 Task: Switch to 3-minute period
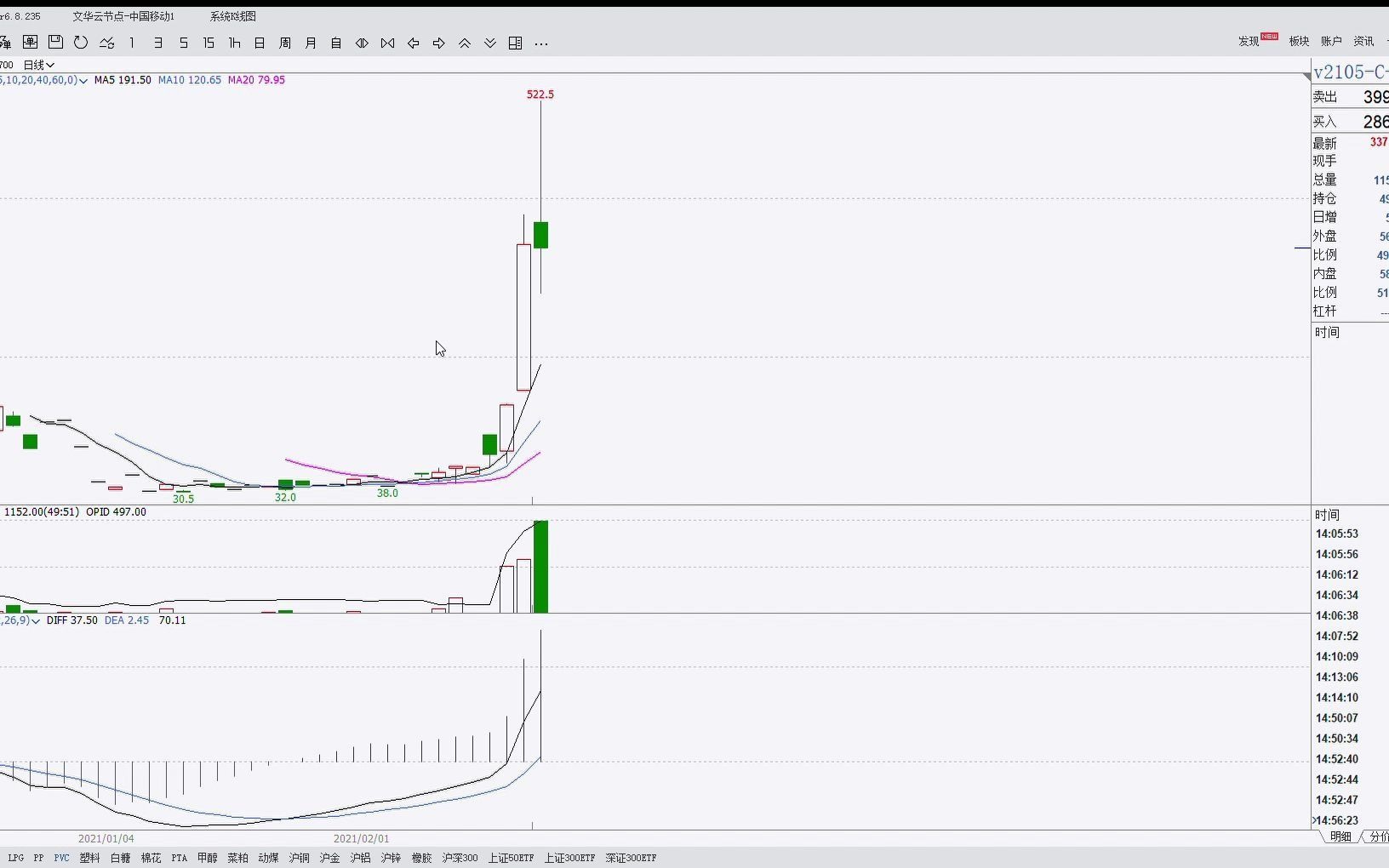157,43
